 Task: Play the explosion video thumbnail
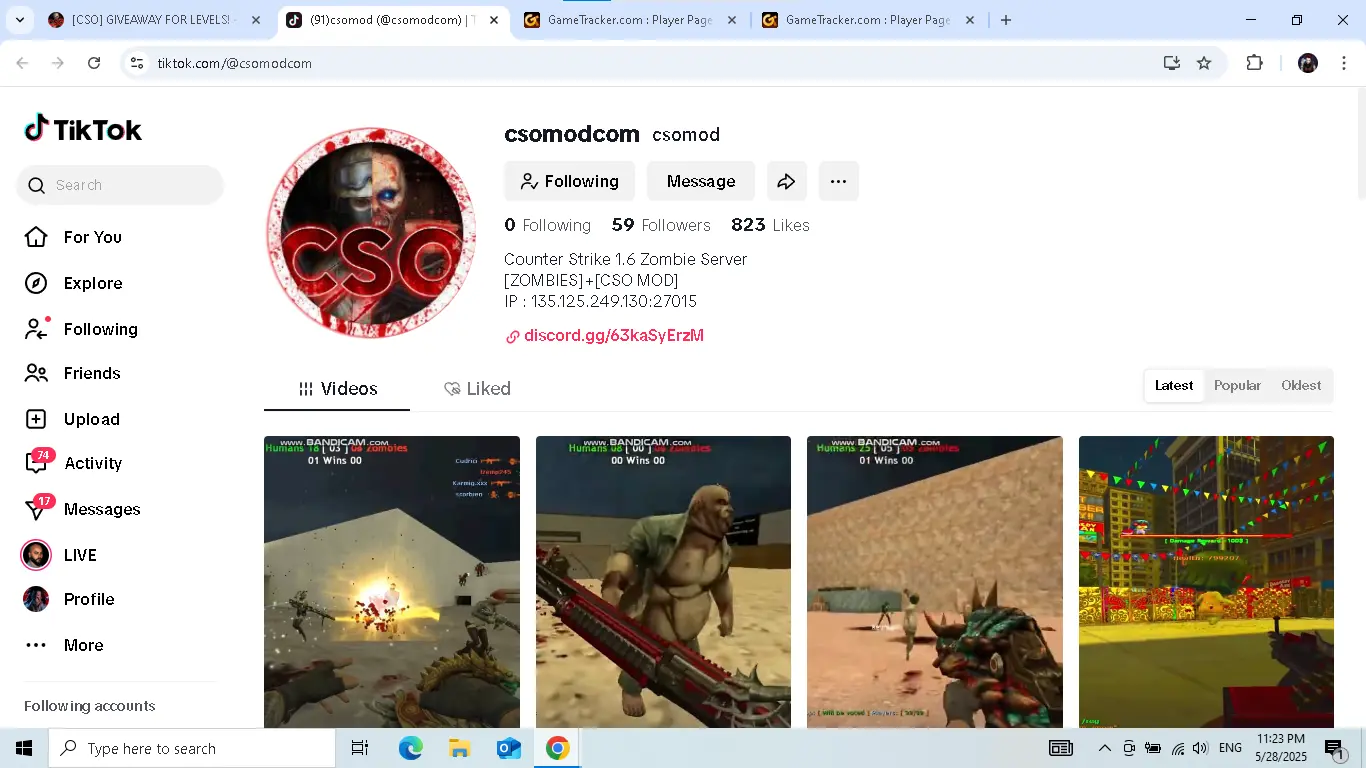(392, 582)
